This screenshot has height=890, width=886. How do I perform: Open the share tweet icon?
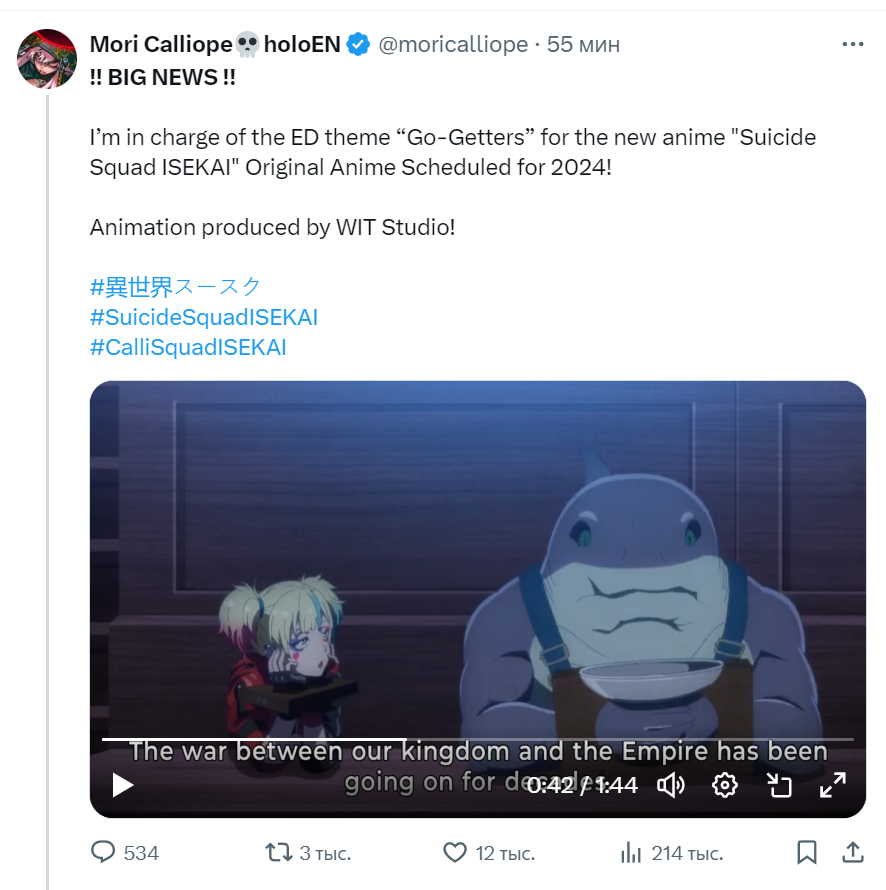(x=853, y=853)
